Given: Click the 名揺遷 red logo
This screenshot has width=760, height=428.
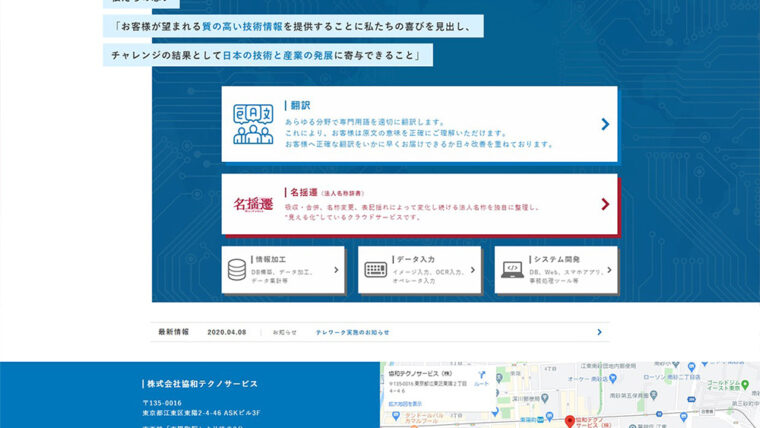Looking at the screenshot, I should [x=253, y=204].
